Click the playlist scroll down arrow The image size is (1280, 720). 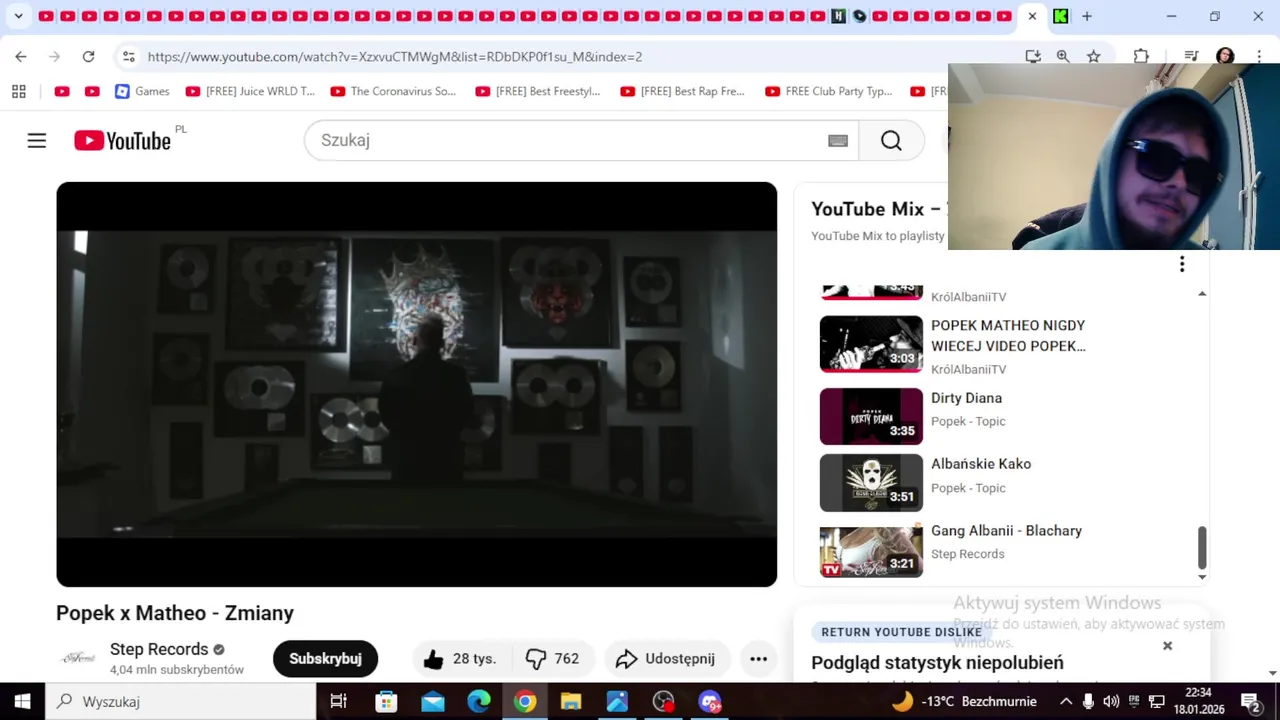coord(1202,577)
